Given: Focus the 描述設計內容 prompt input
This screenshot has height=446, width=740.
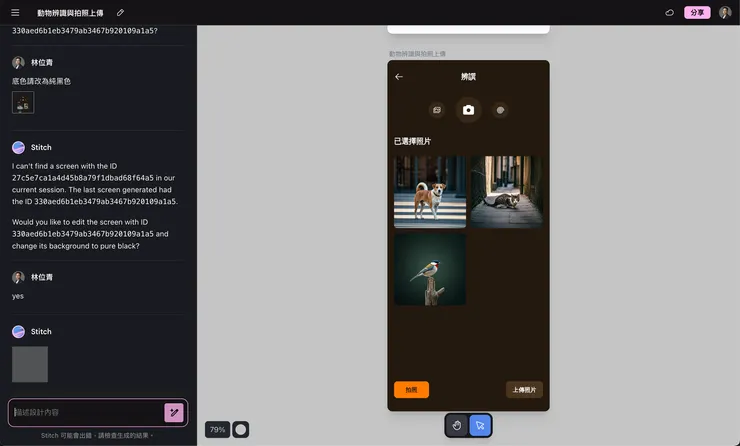Looking at the screenshot, I should [x=87, y=412].
